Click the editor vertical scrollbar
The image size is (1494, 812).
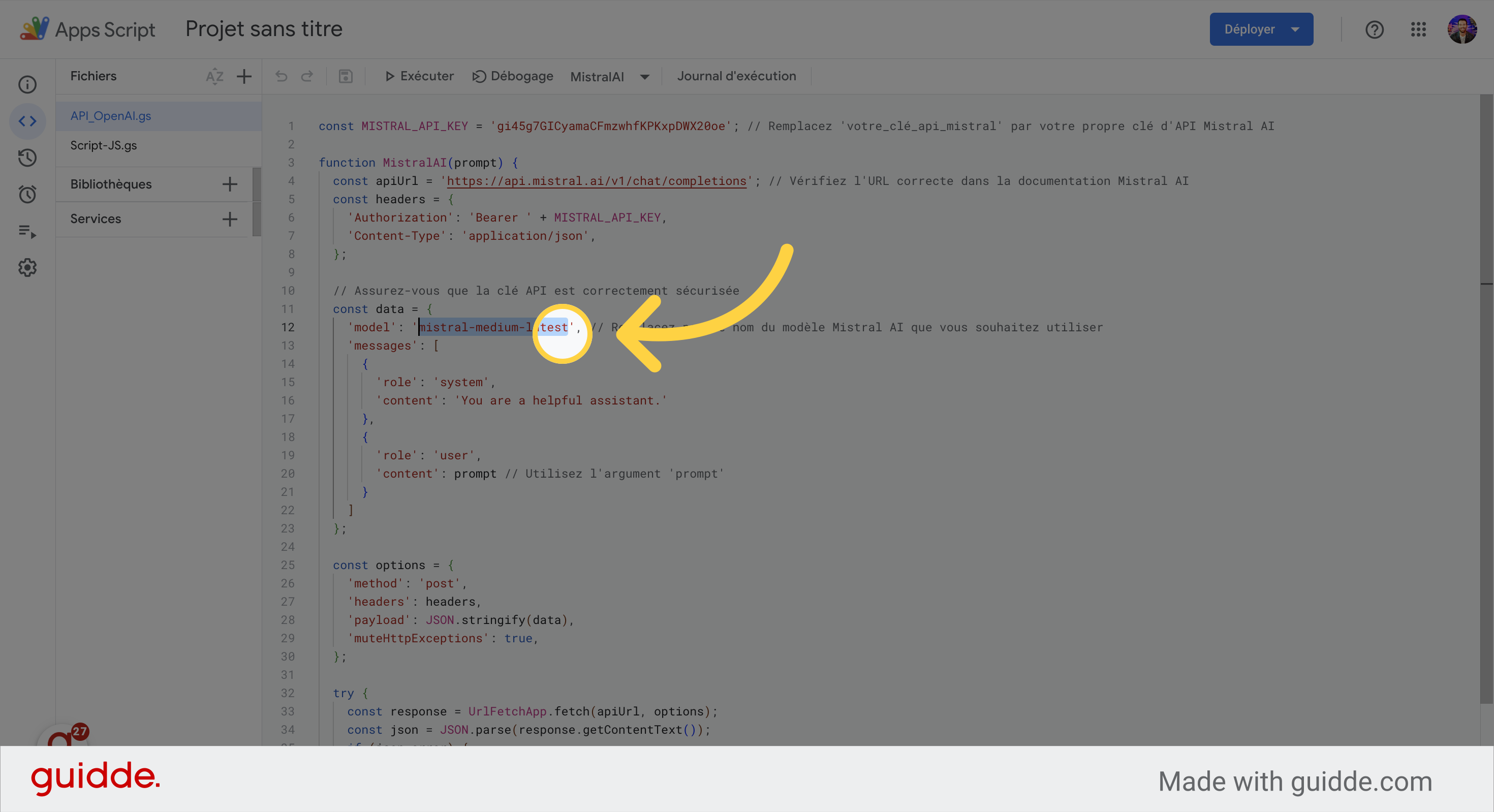[1486, 406]
